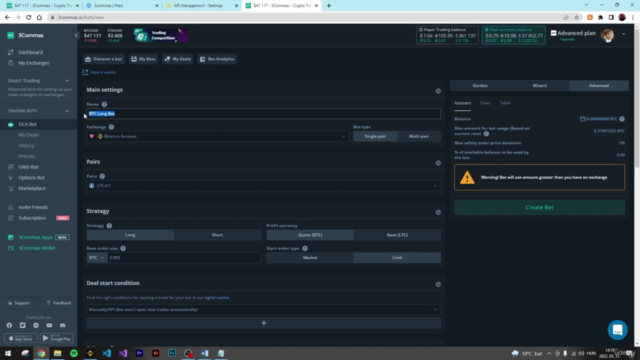Open the deal start condition dropdown
This screenshot has width=640, height=360.
264,310
